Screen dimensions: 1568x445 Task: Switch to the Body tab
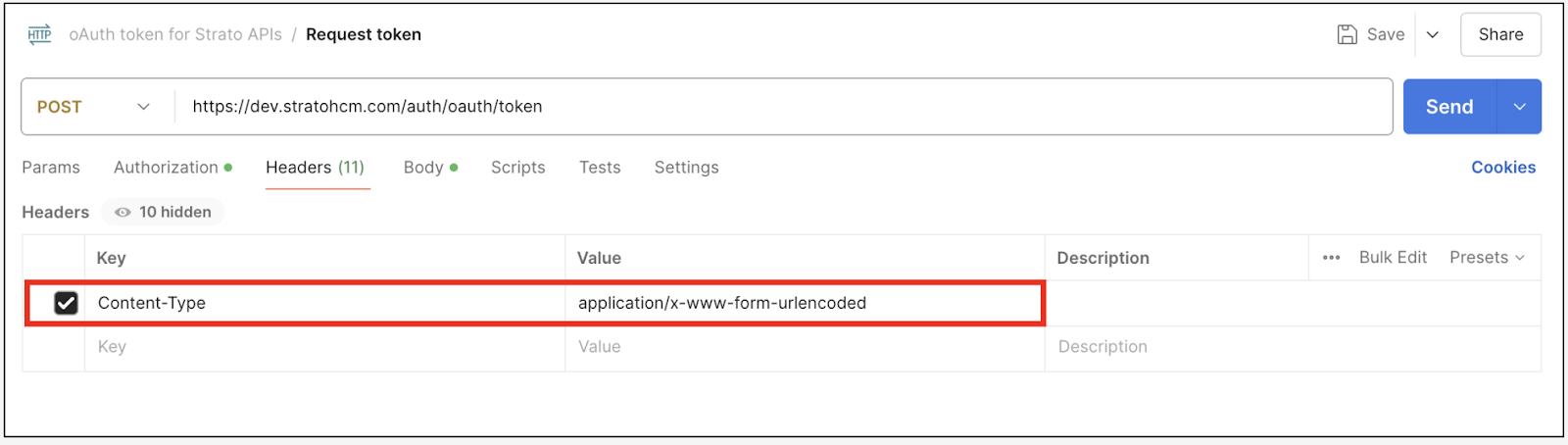click(423, 168)
